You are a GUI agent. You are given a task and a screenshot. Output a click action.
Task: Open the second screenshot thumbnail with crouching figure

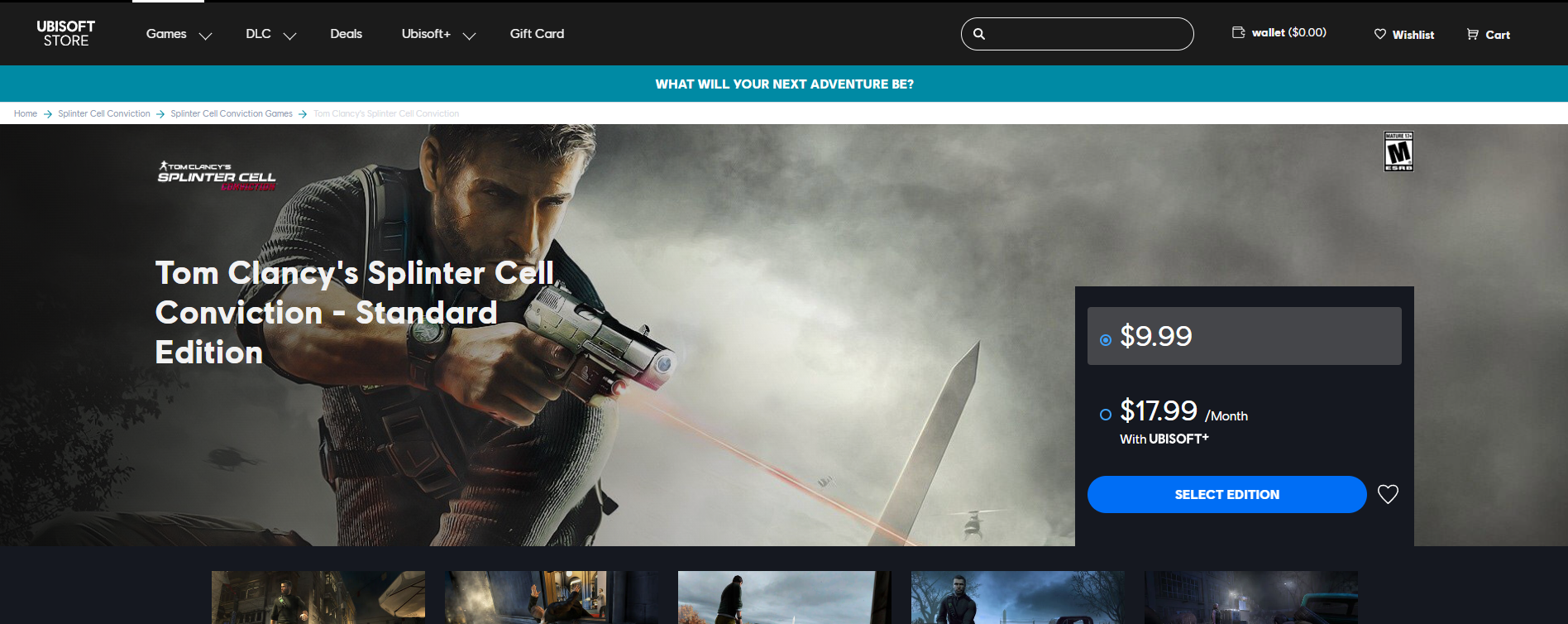point(552,598)
